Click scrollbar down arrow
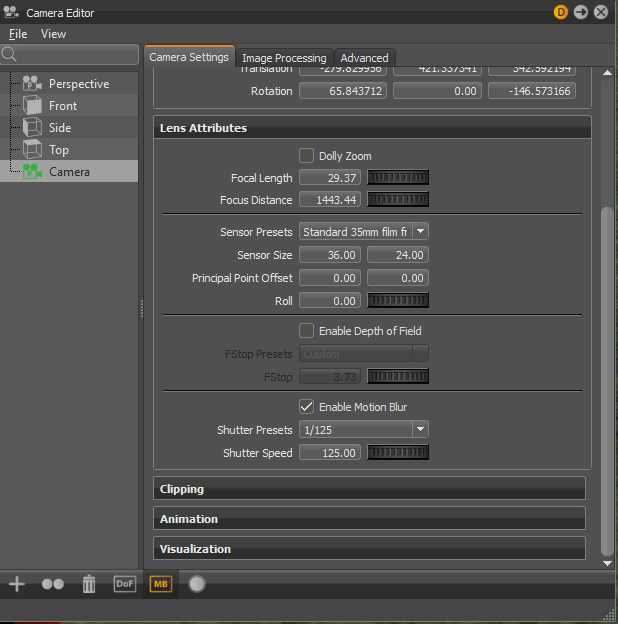 607,563
